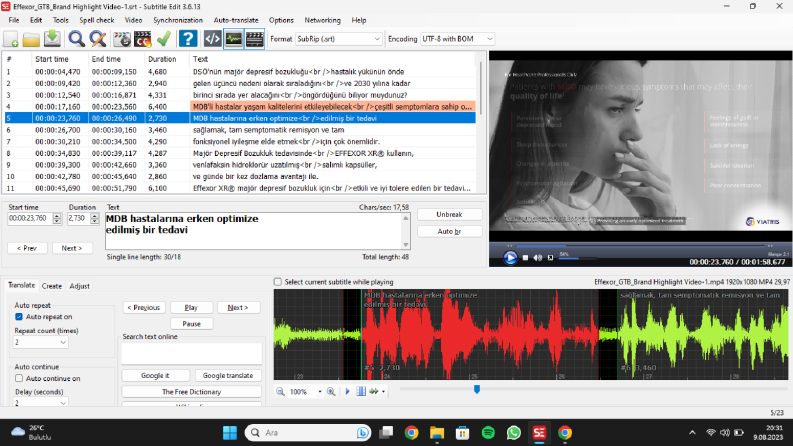Open the Auto-translate menu

point(236,20)
